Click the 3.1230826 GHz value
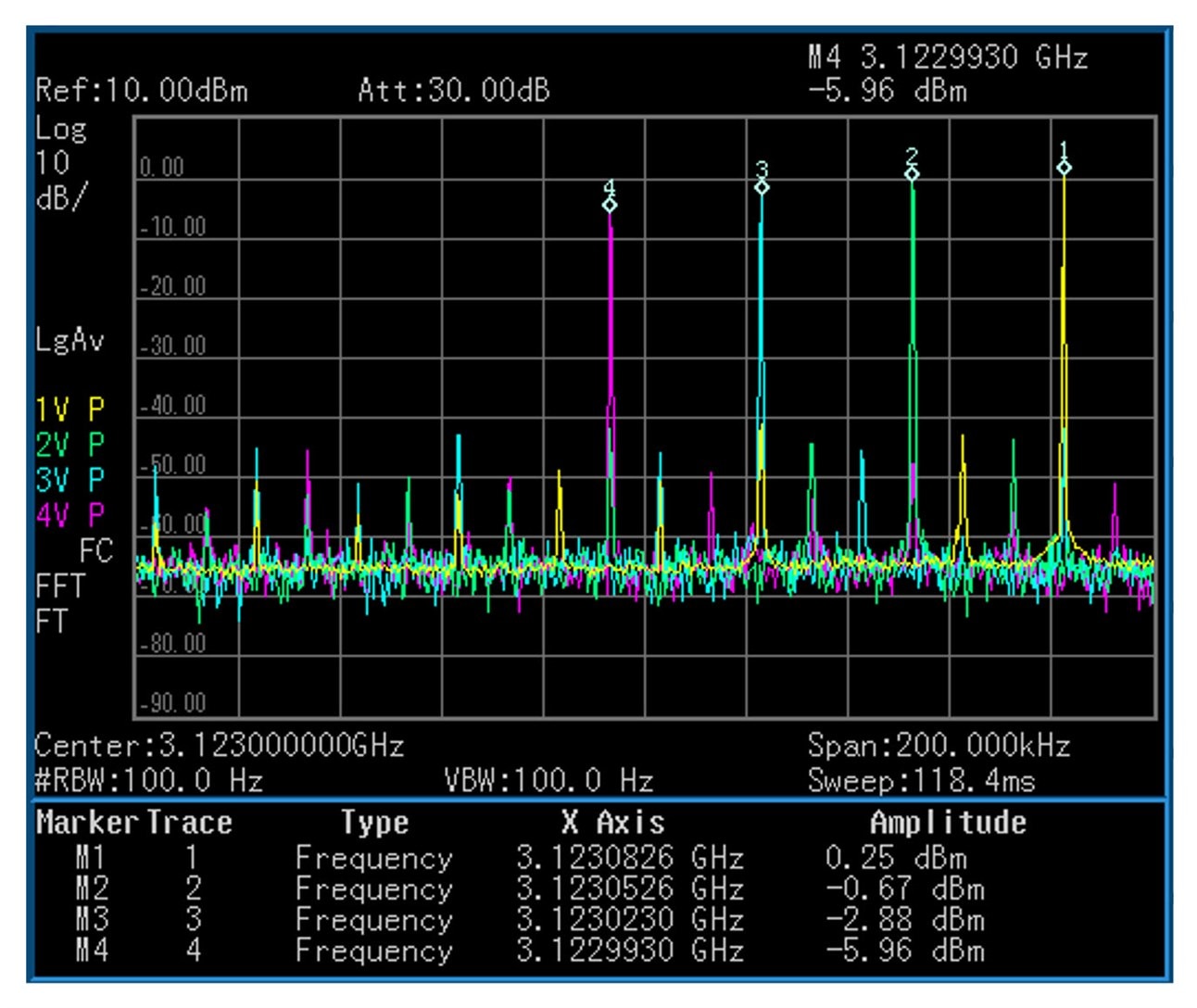Screen dimensions: 1197x1008 [630, 858]
